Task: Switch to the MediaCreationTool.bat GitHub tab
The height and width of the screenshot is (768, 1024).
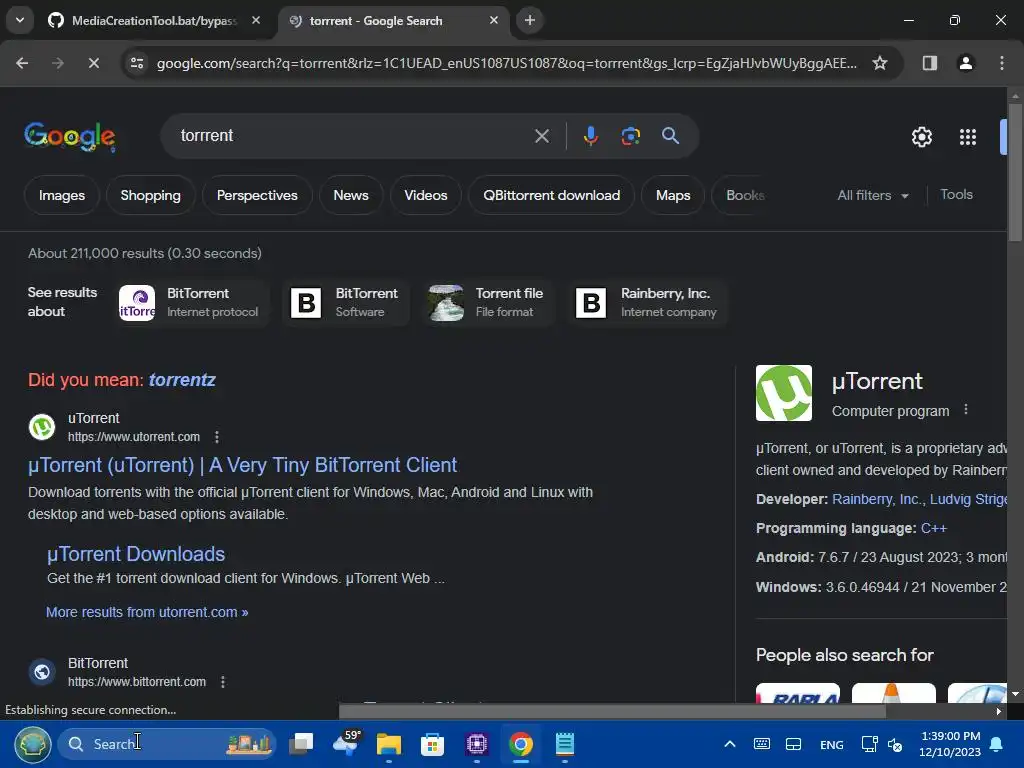Action: (154, 21)
